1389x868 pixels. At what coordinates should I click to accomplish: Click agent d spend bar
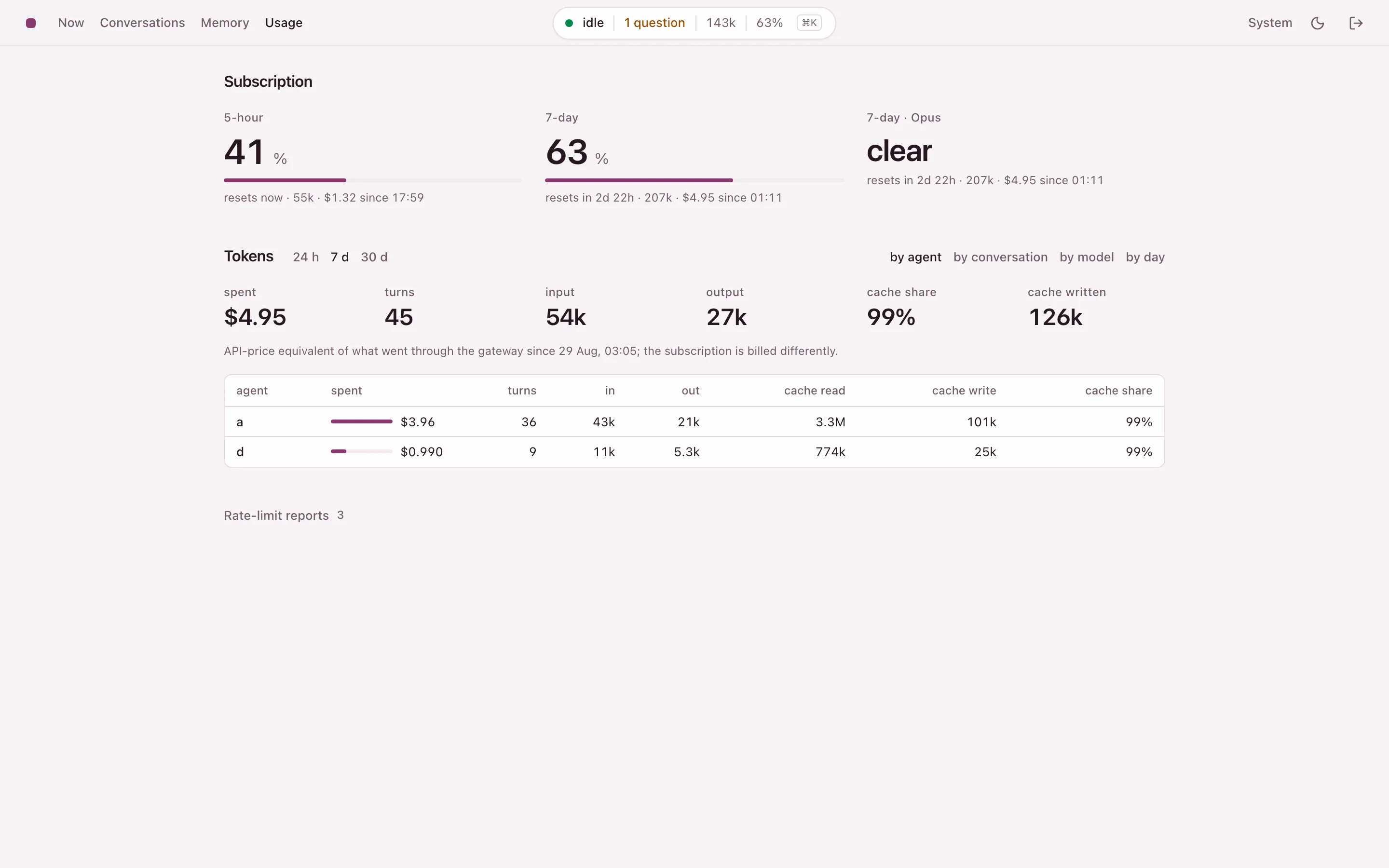point(362,452)
